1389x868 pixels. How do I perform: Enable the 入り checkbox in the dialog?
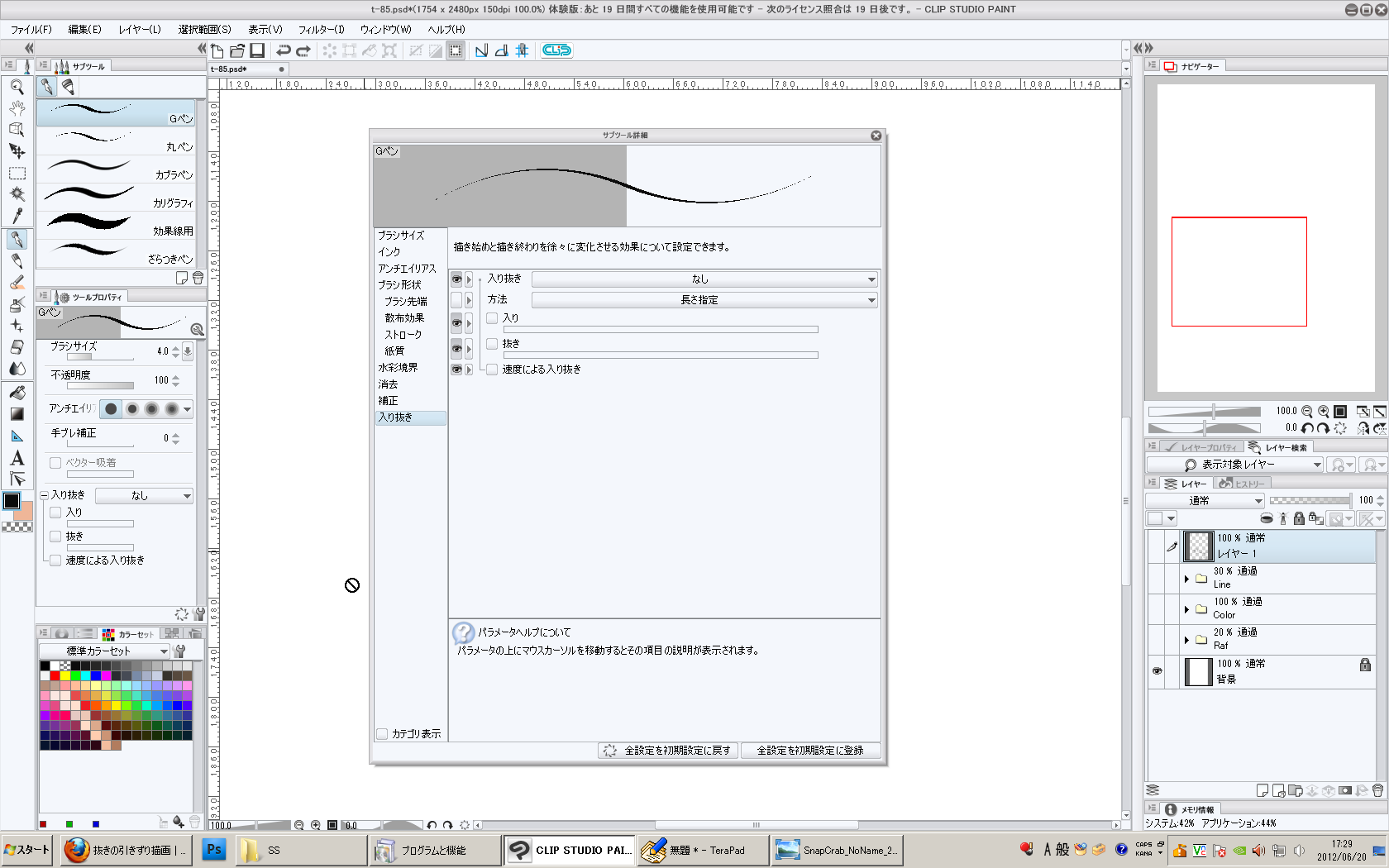pyautogui.click(x=493, y=318)
